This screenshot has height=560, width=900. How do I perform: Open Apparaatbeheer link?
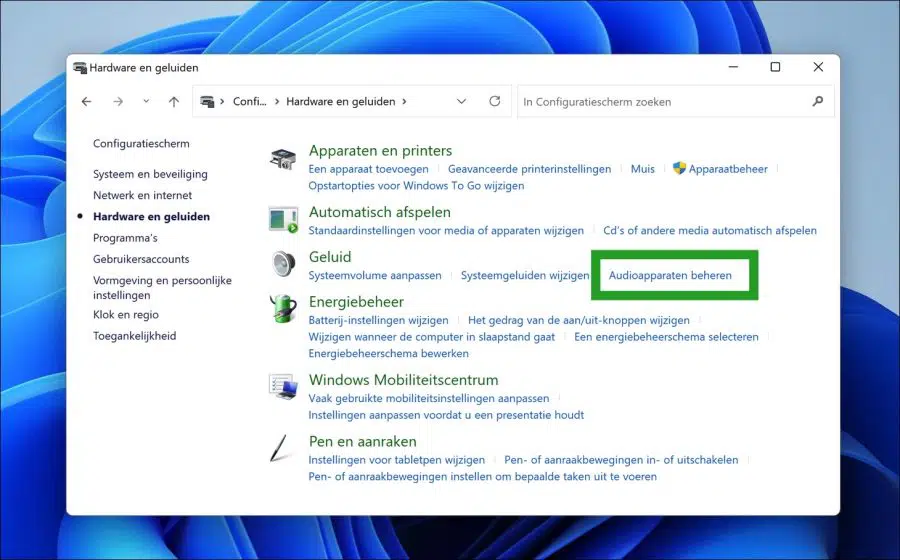(x=728, y=169)
